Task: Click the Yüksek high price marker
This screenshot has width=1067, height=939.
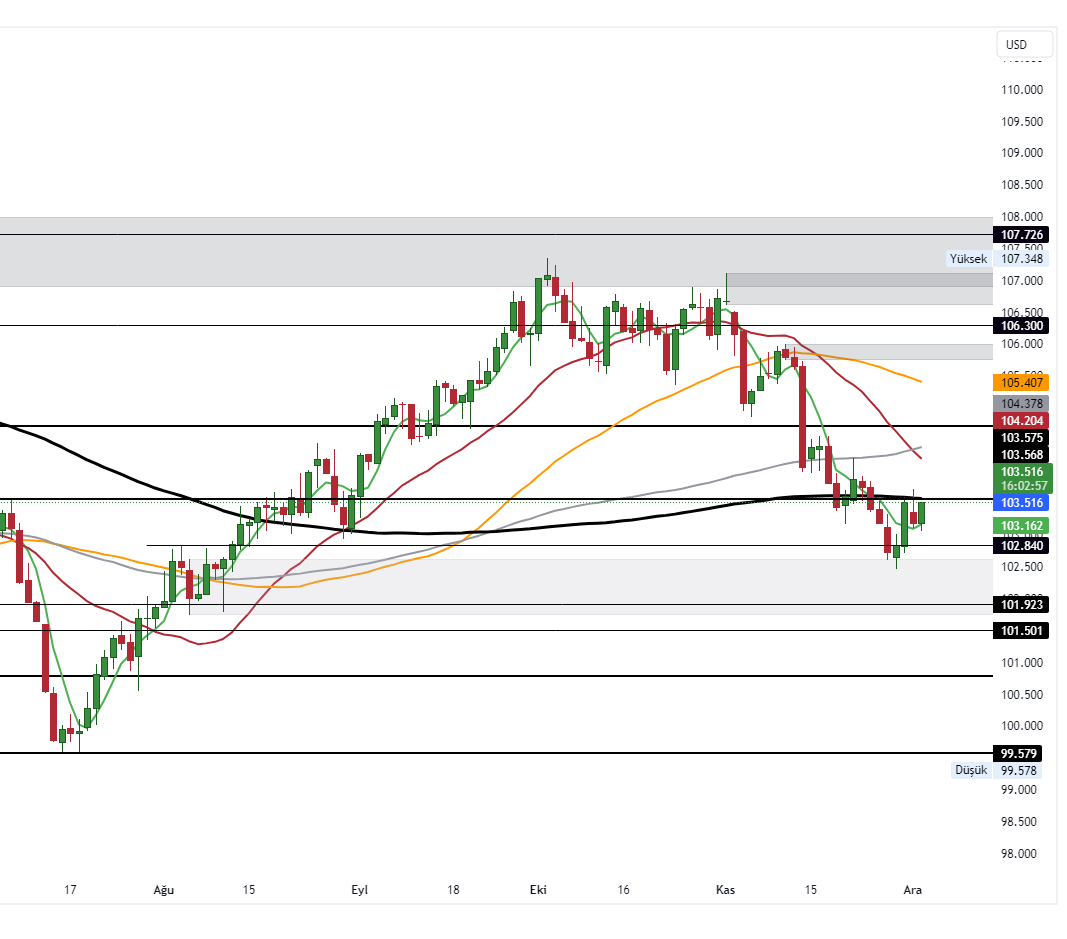Action: [968, 259]
